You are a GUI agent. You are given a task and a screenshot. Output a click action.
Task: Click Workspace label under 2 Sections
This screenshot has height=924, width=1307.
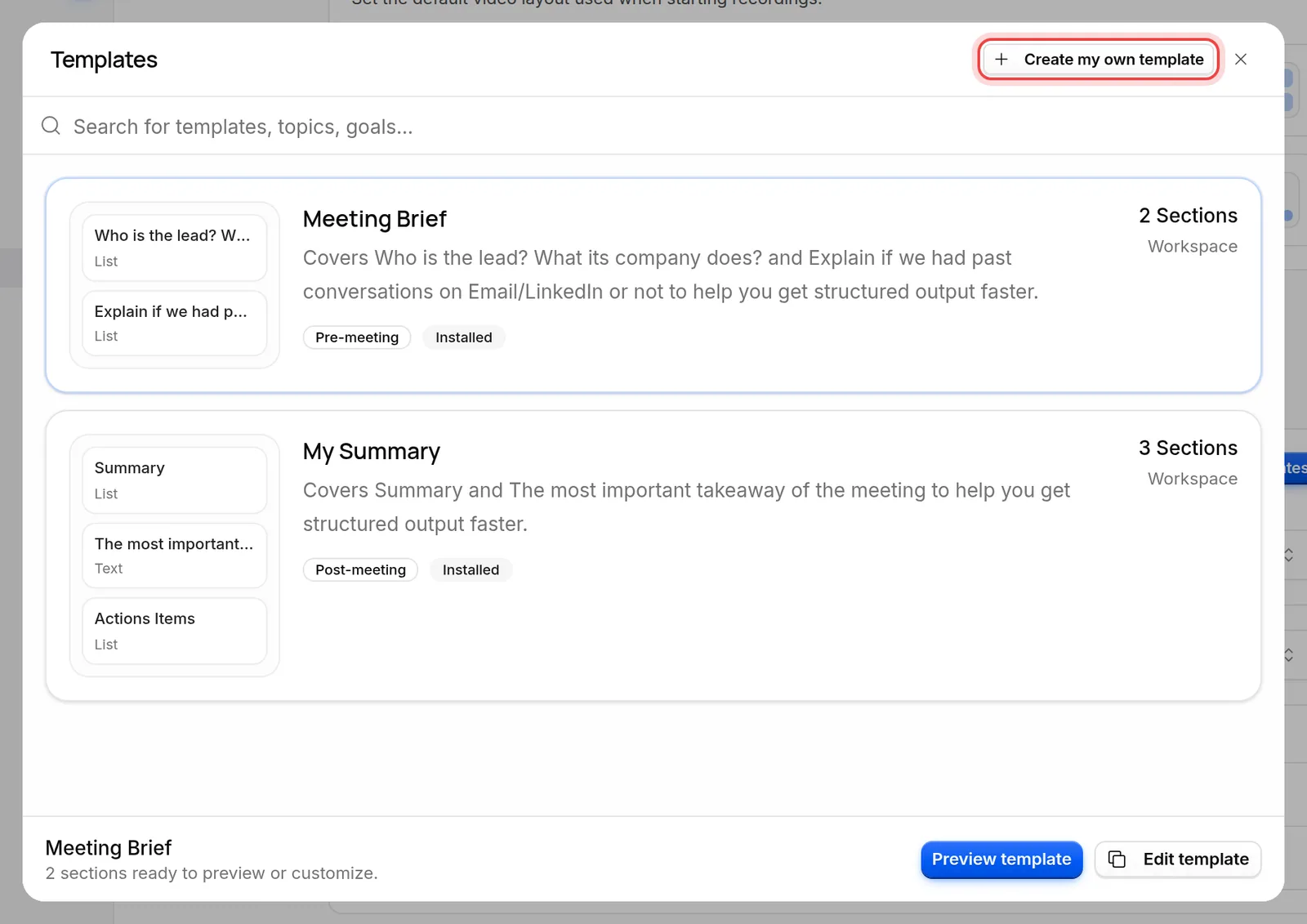pyautogui.click(x=1193, y=247)
